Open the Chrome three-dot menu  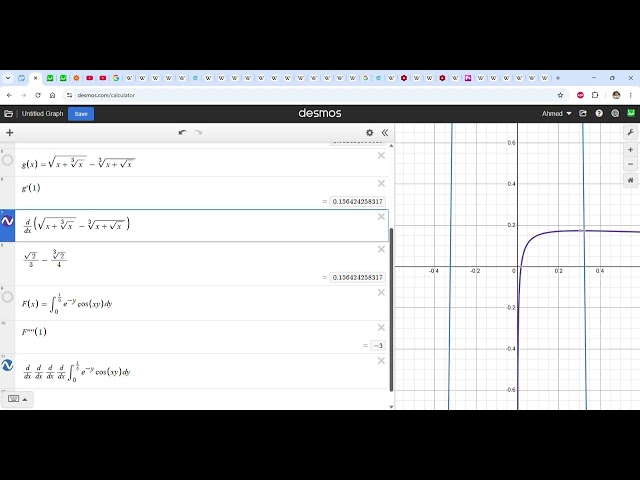(x=631, y=95)
